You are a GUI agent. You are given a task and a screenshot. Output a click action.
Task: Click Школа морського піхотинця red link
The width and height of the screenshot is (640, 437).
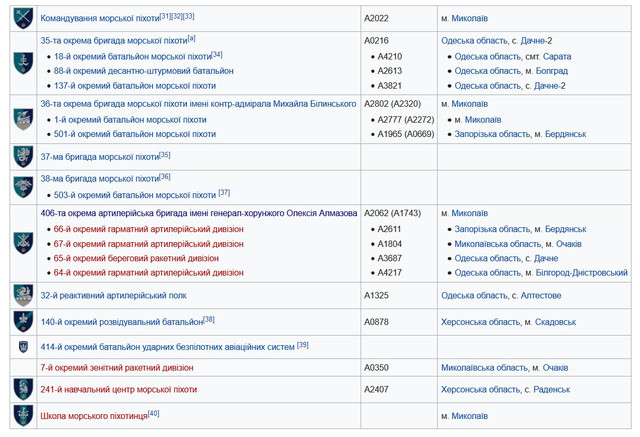(94, 416)
